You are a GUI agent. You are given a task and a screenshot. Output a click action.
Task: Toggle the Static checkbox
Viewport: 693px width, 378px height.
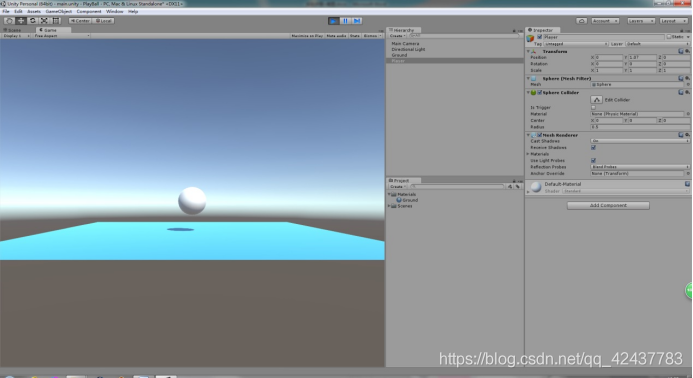[669, 37]
